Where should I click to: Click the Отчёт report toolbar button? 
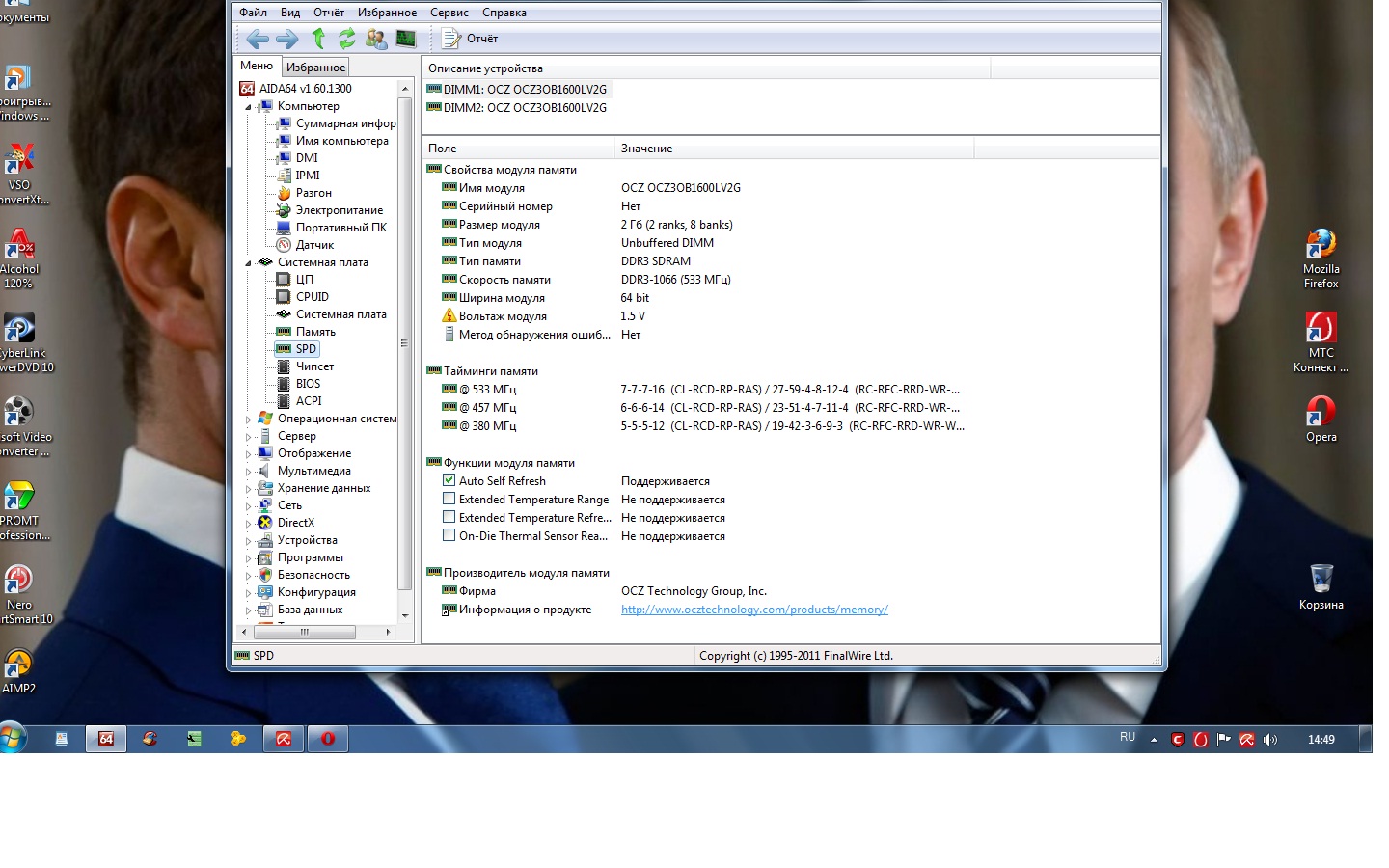tap(470, 39)
